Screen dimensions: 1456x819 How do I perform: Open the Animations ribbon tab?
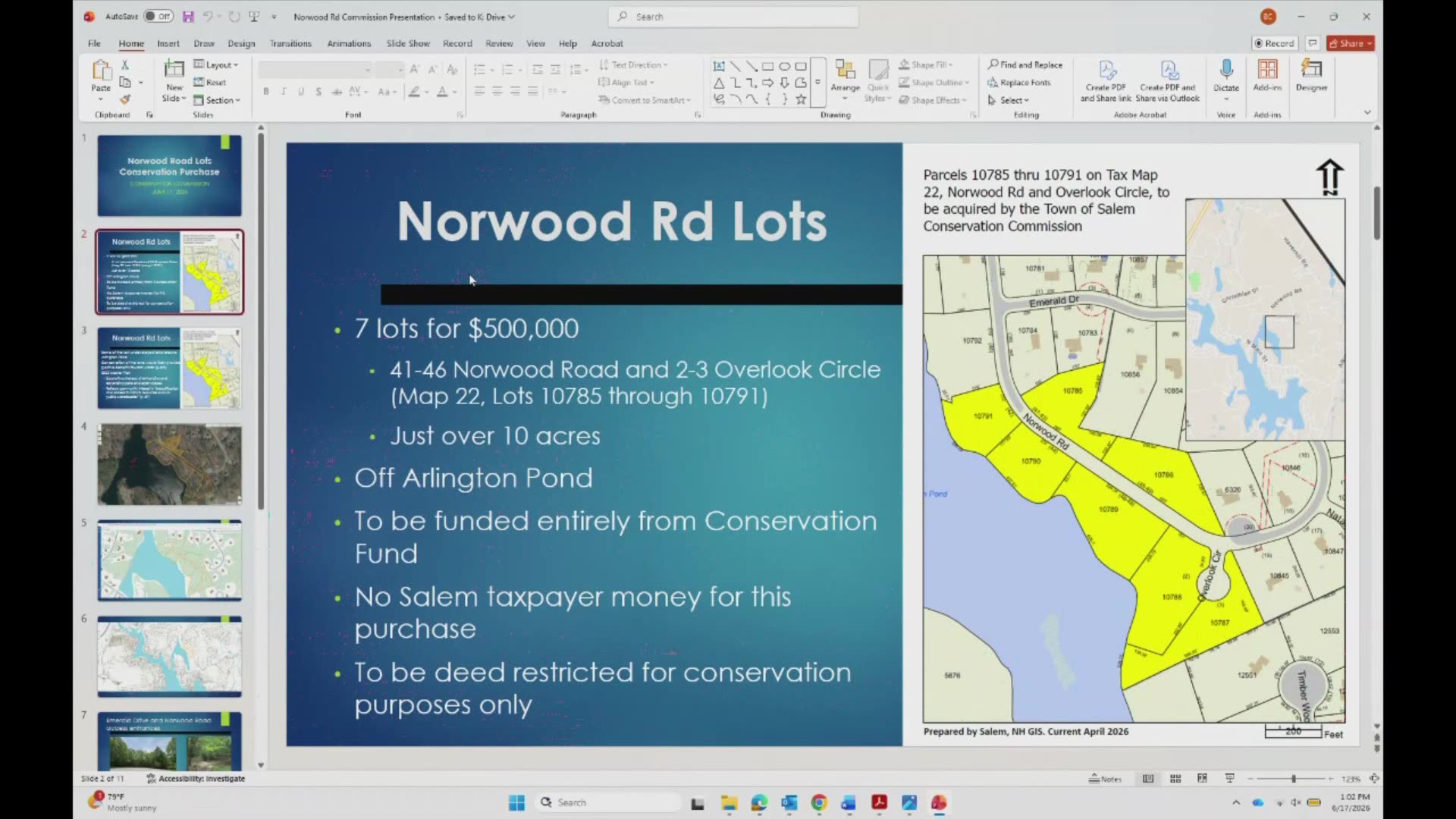[x=349, y=43]
